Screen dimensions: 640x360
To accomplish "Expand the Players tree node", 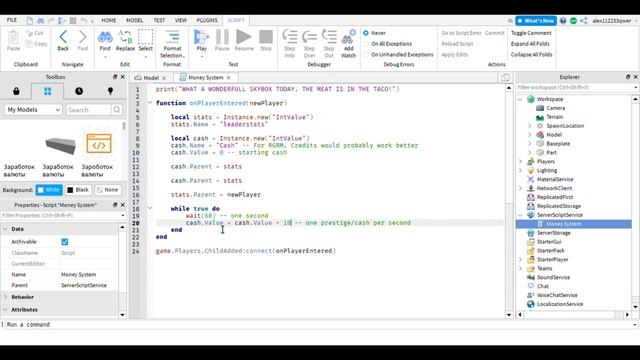I will [x=520, y=162].
